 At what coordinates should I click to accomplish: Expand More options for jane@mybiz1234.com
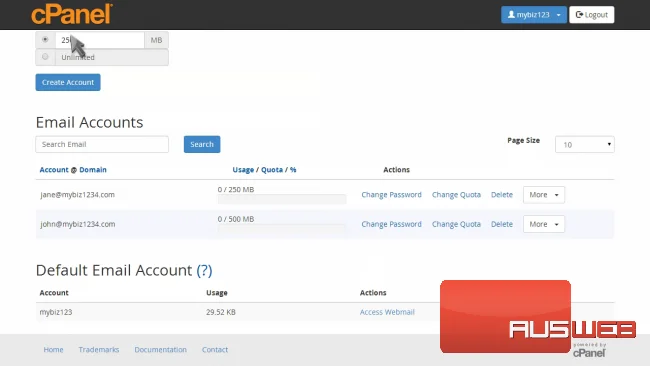[543, 195]
